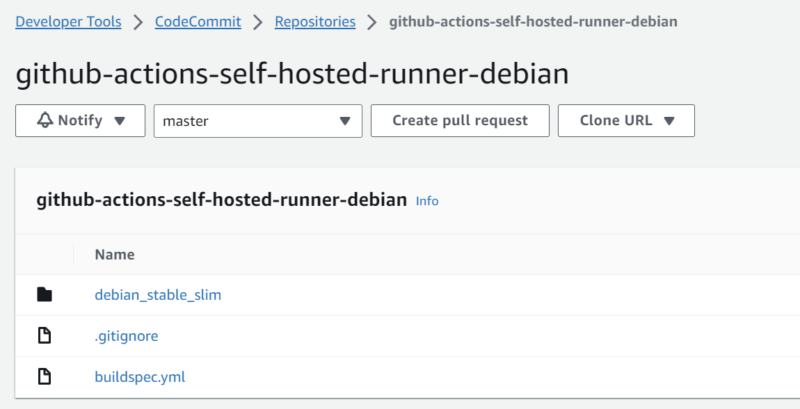Click the page title github-actions-self-hosted-runner-debian
The height and width of the screenshot is (409, 800).
pyautogui.click(x=292, y=74)
